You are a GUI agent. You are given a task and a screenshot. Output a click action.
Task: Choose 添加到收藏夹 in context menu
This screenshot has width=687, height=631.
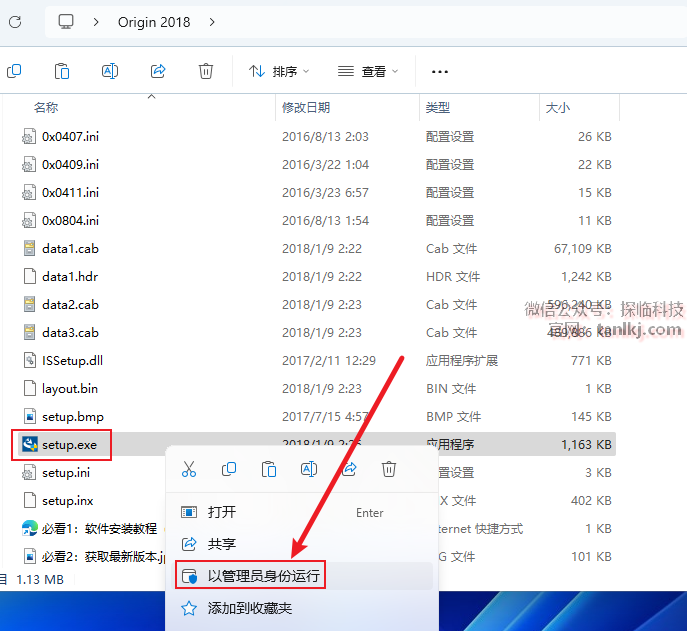click(303, 608)
